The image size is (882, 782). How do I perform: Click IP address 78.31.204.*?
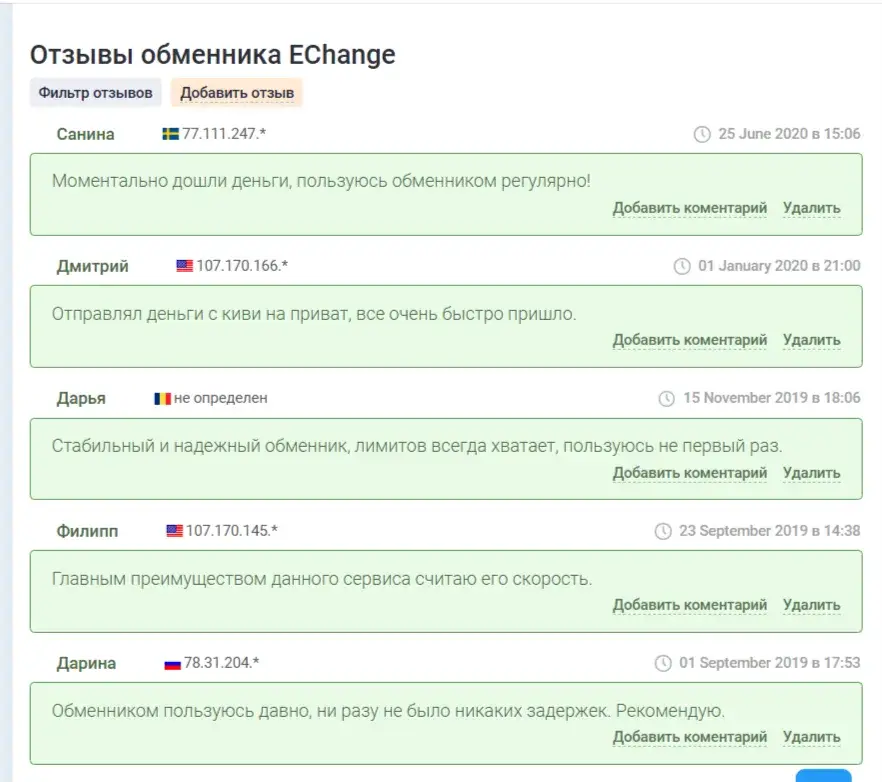pyautogui.click(x=222, y=663)
